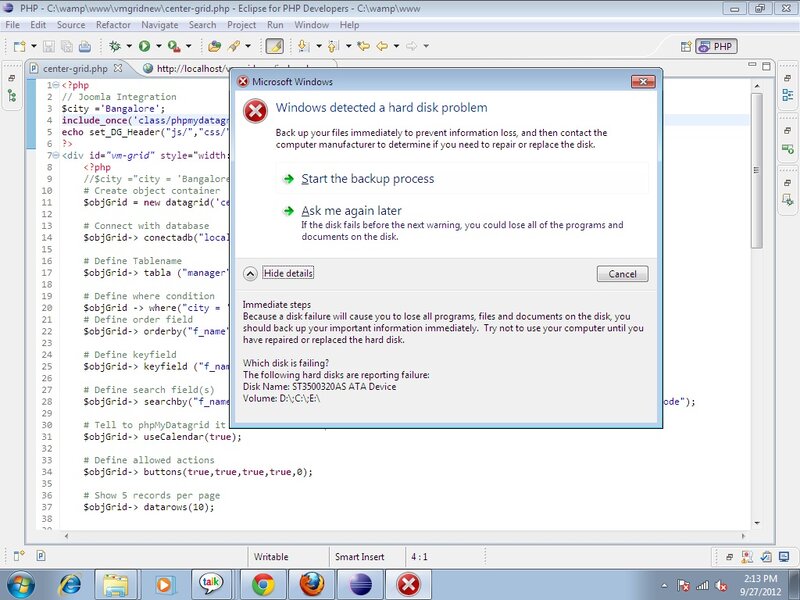Open Google Chrome from taskbar
The image size is (800, 600).
click(x=263, y=585)
